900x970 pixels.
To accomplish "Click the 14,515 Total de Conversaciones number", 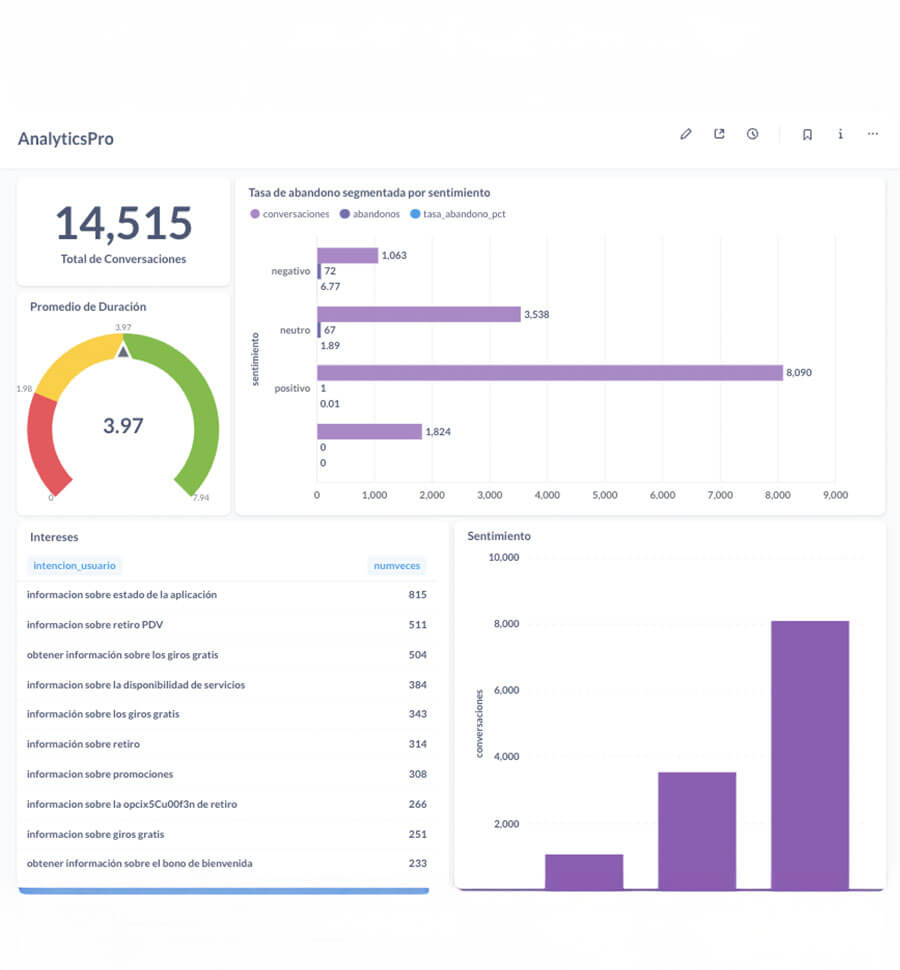I will [x=123, y=223].
